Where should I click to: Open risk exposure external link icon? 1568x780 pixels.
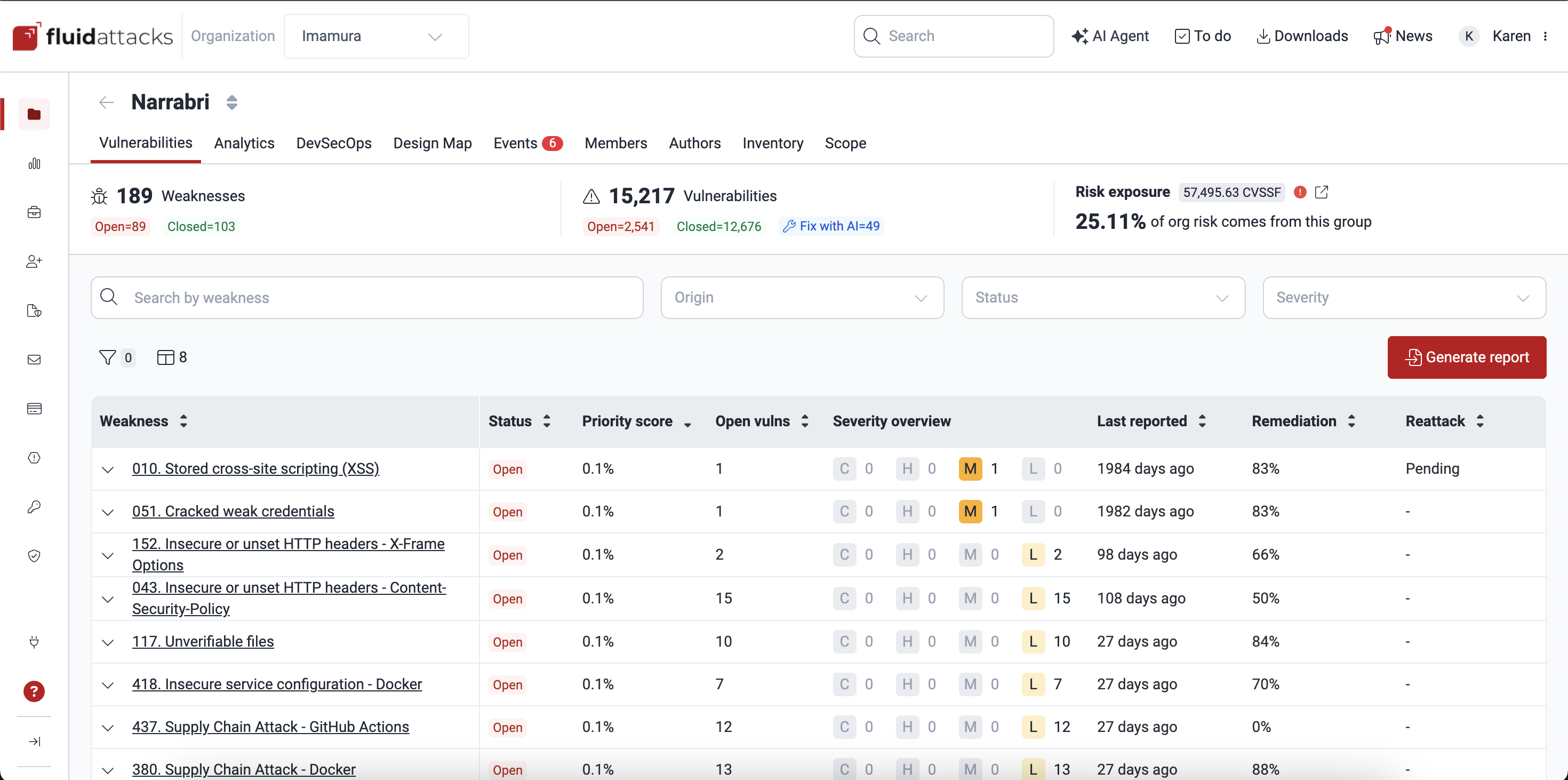[1321, 193]
